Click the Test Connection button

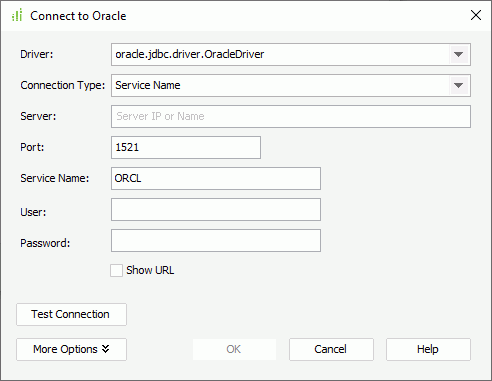[x=71, y=314]
